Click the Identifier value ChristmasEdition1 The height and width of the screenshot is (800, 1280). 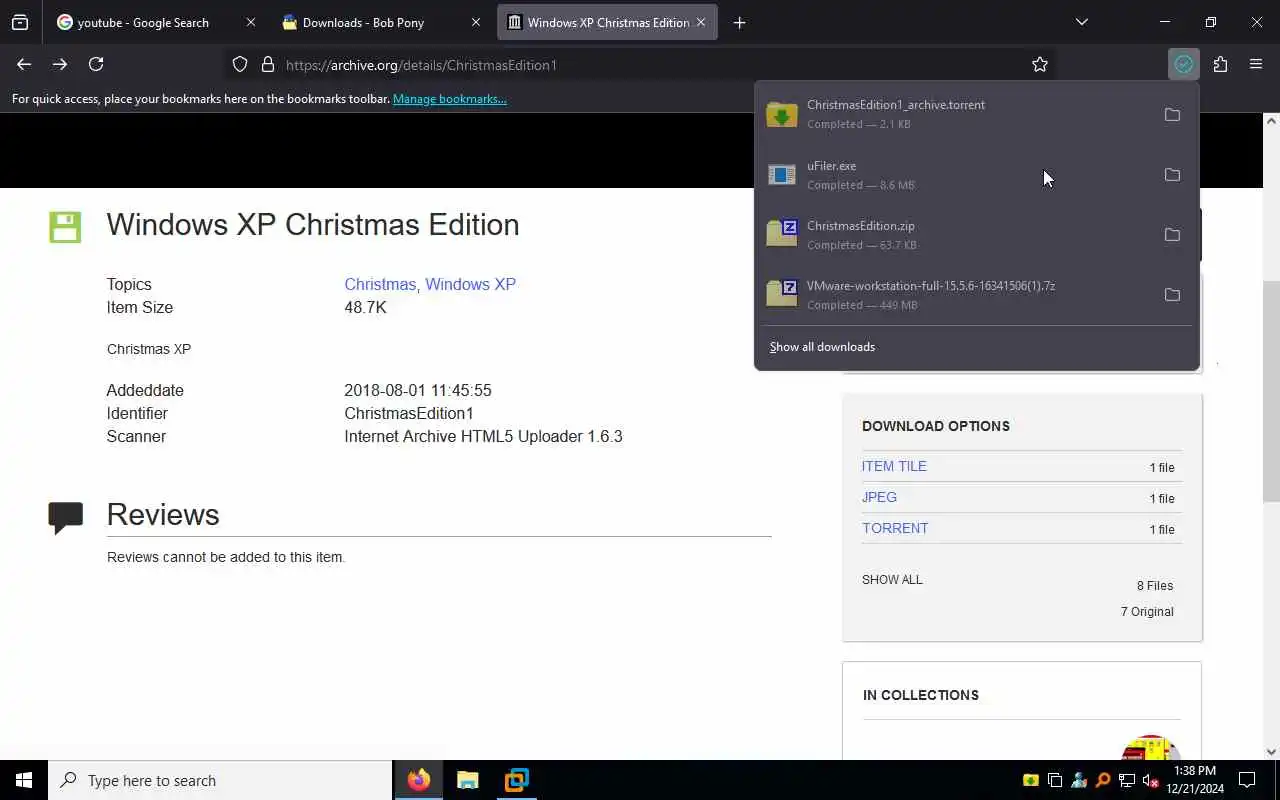pos(409,413)
